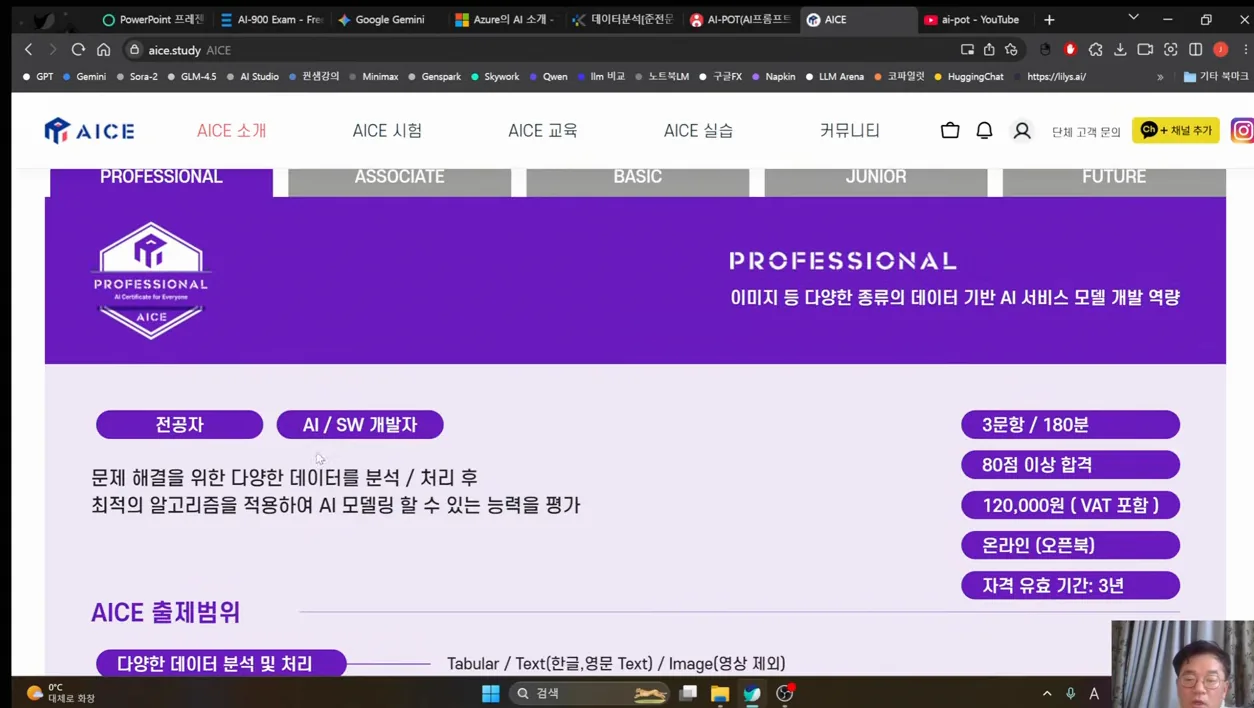Switch to the PowerPoint browser tab
Viewport: 1254px width, 708px height.
[x=153, y=19]
